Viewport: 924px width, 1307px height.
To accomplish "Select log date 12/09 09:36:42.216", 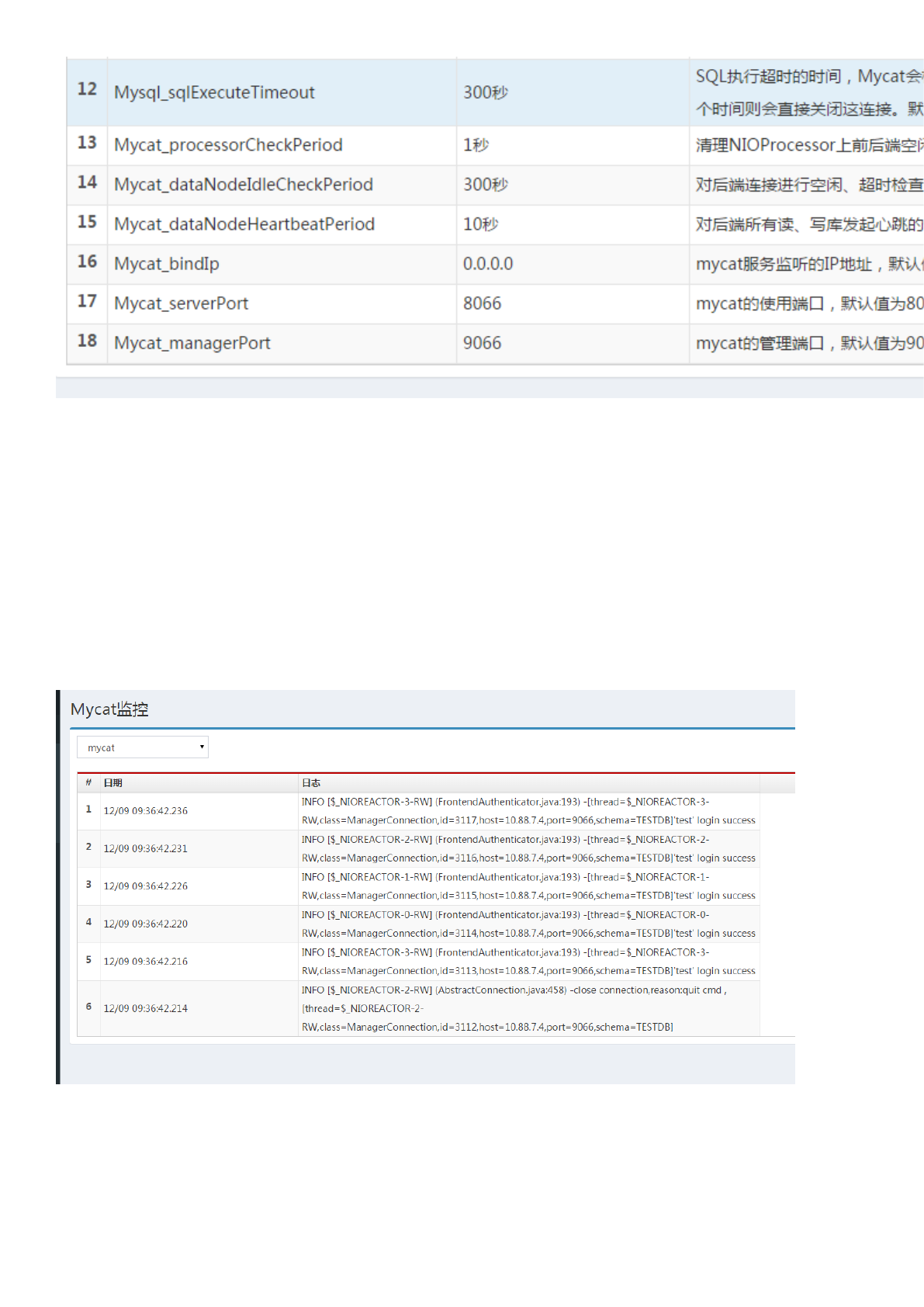I will [146, 962].
